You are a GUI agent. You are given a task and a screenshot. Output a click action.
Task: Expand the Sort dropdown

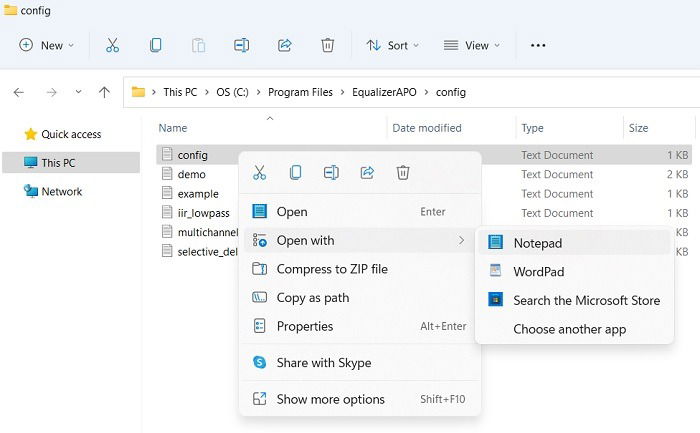(x=392, y=45)
